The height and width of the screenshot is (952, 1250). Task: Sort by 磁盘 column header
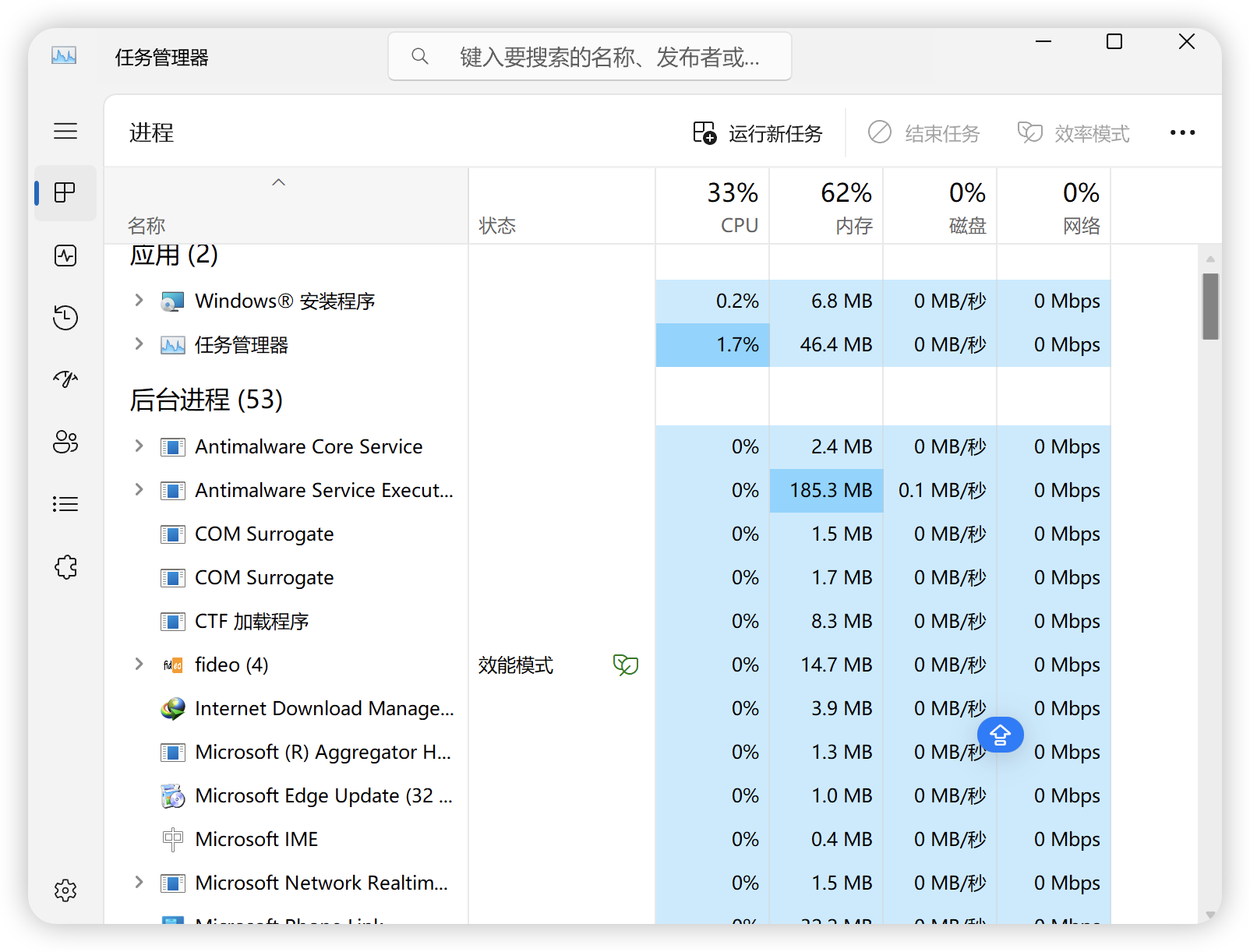pyautogui.click(x=940, y=206)
